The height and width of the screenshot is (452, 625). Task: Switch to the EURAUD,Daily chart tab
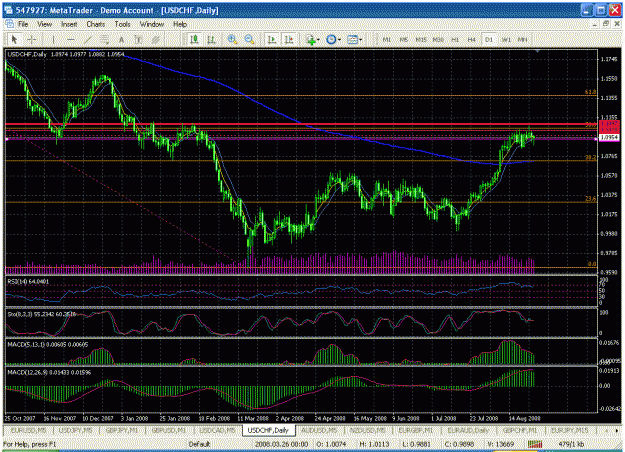pyautogui.click(x=468, y=430)
